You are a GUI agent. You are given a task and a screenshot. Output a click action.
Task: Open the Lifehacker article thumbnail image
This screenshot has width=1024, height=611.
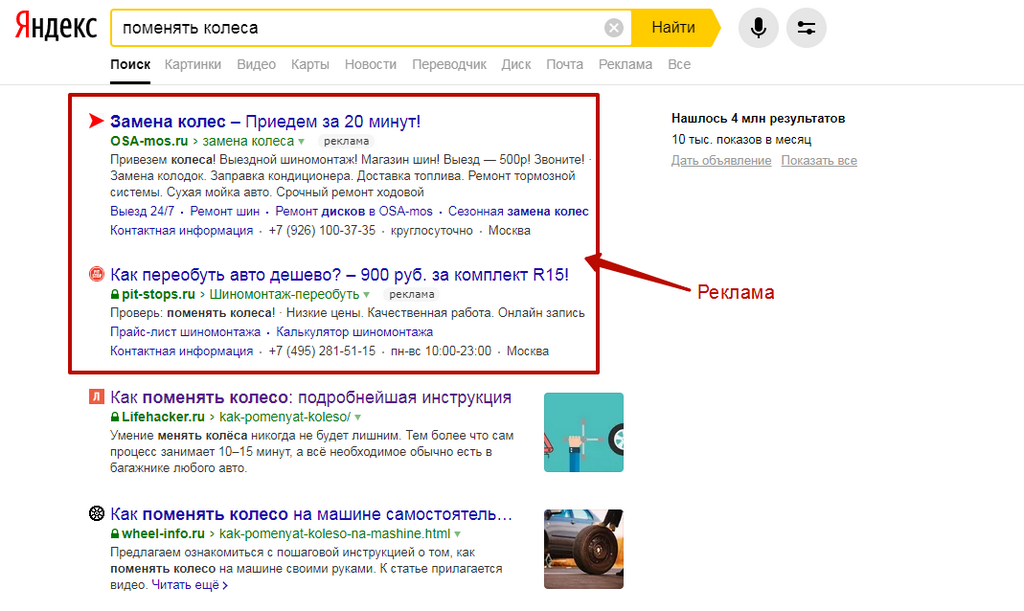(584, 432)
